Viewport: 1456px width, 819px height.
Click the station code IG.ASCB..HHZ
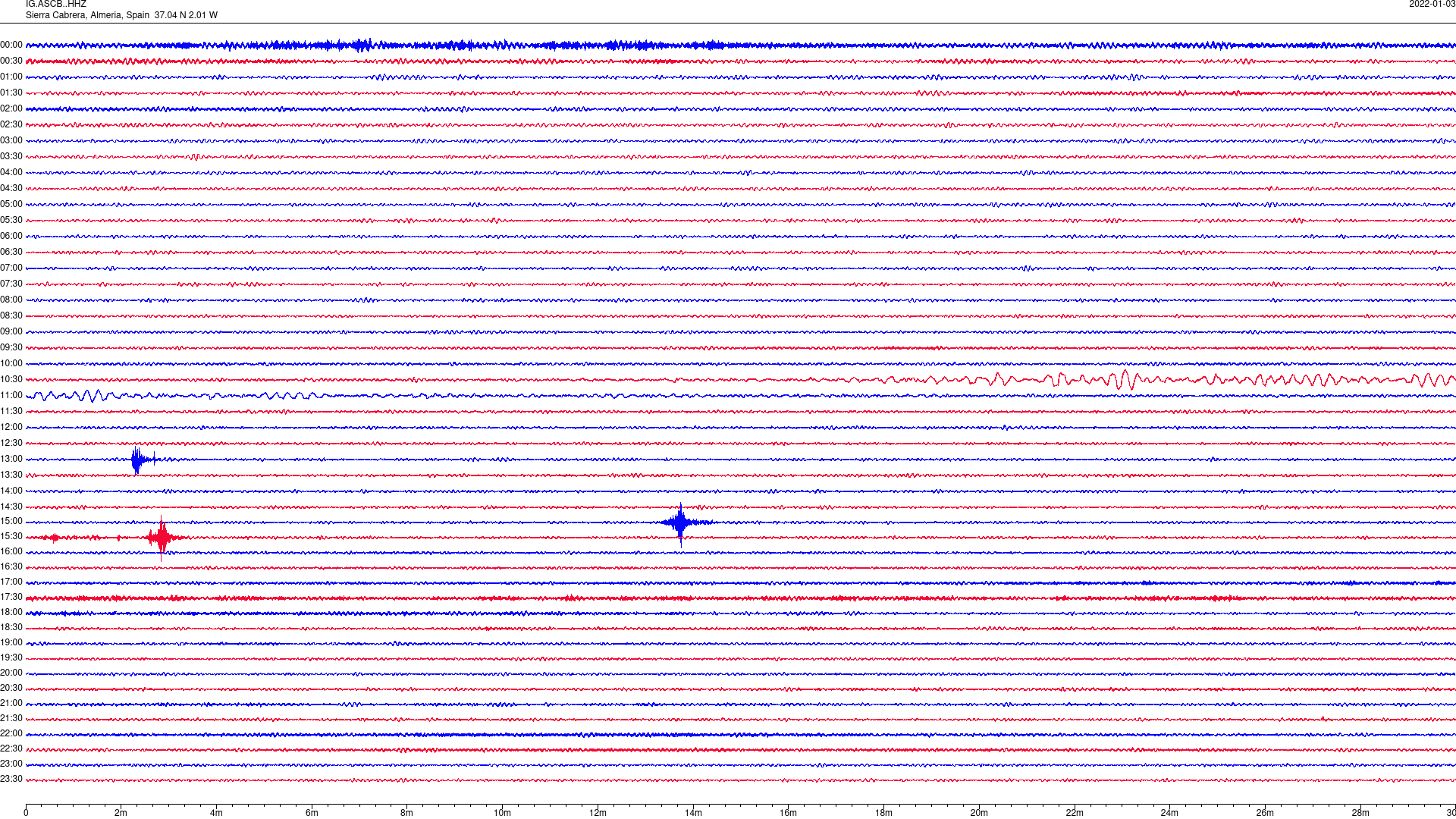[56, 5]
